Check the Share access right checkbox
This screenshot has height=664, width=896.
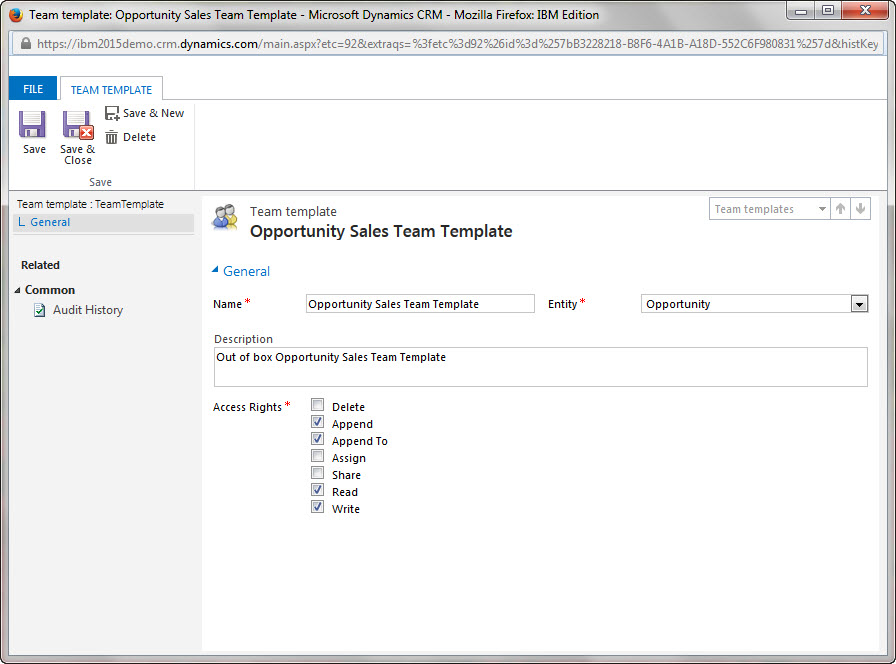pos(317,474)
